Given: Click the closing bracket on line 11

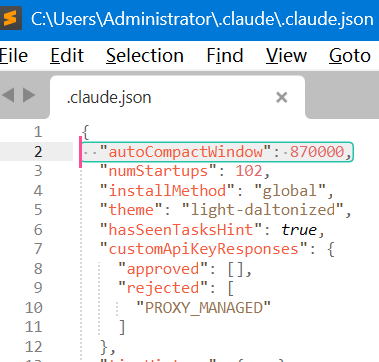Looking at the screenshot, I should click(122, 327).
